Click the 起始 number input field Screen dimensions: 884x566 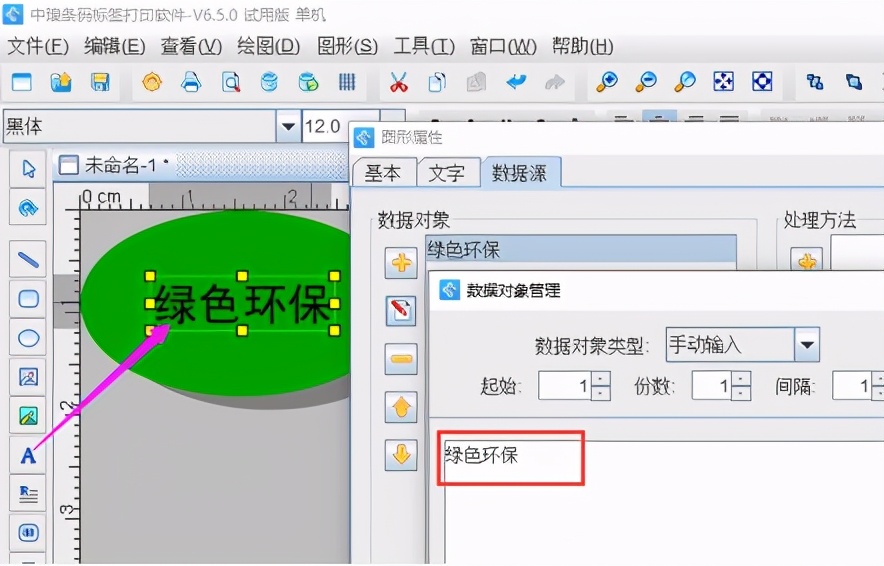[x=564, y=386]
